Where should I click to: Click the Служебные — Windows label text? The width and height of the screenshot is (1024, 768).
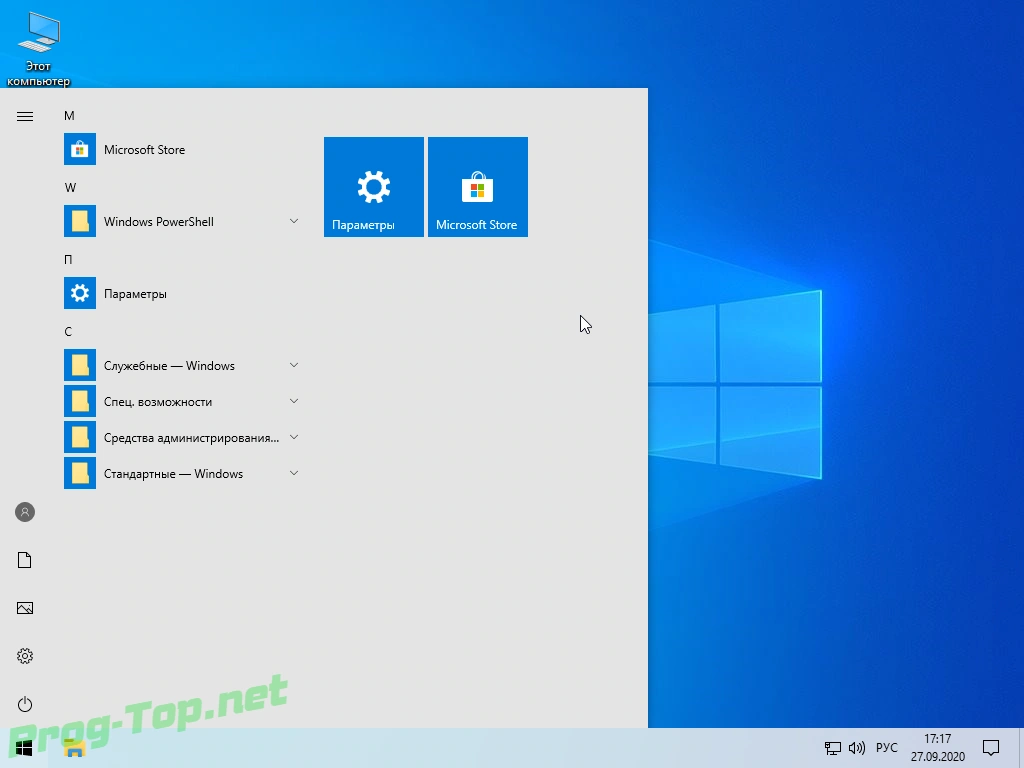click(x=169, y=366)
